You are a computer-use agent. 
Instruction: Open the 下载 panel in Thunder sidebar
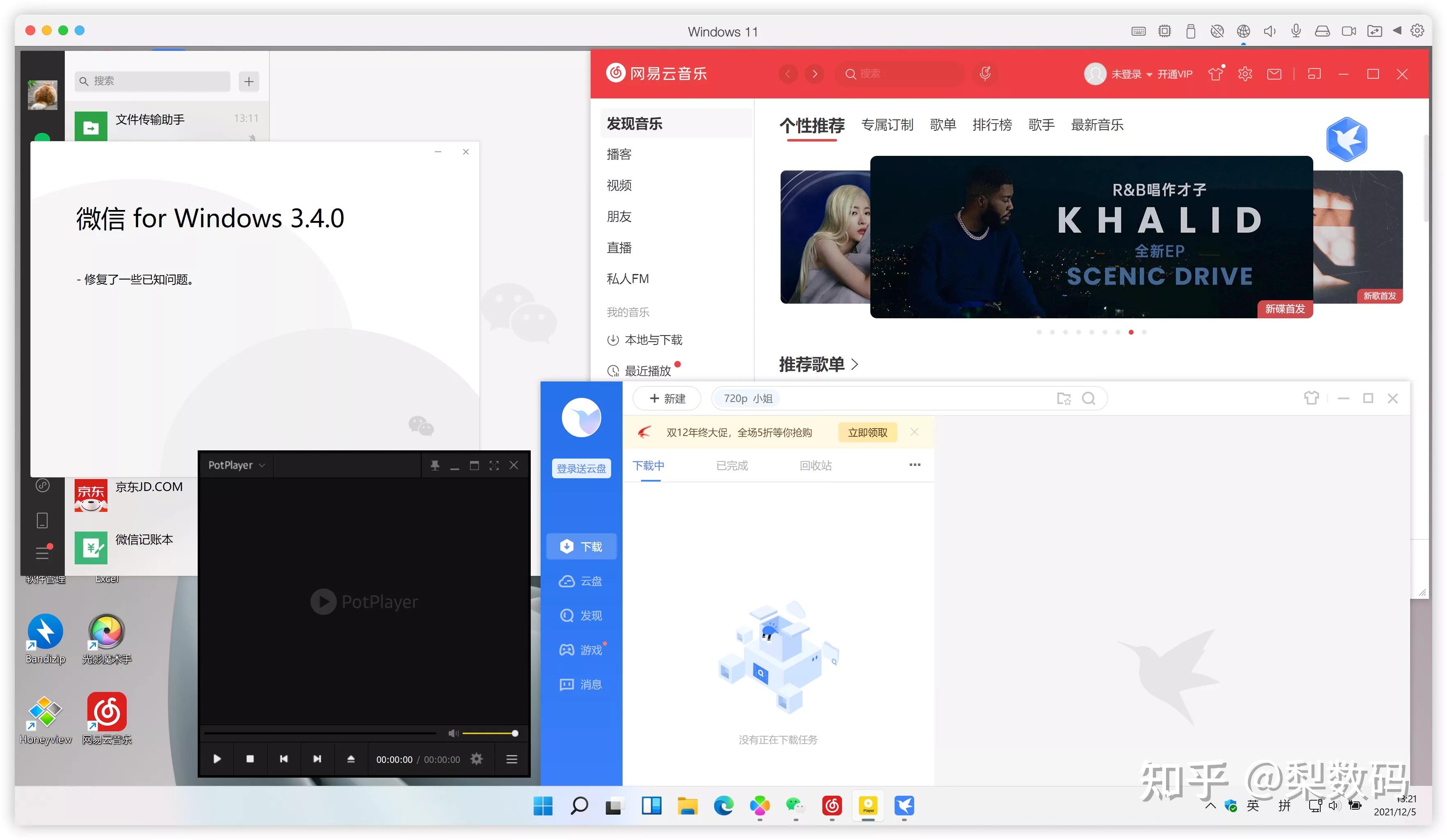tap(581, 546)
